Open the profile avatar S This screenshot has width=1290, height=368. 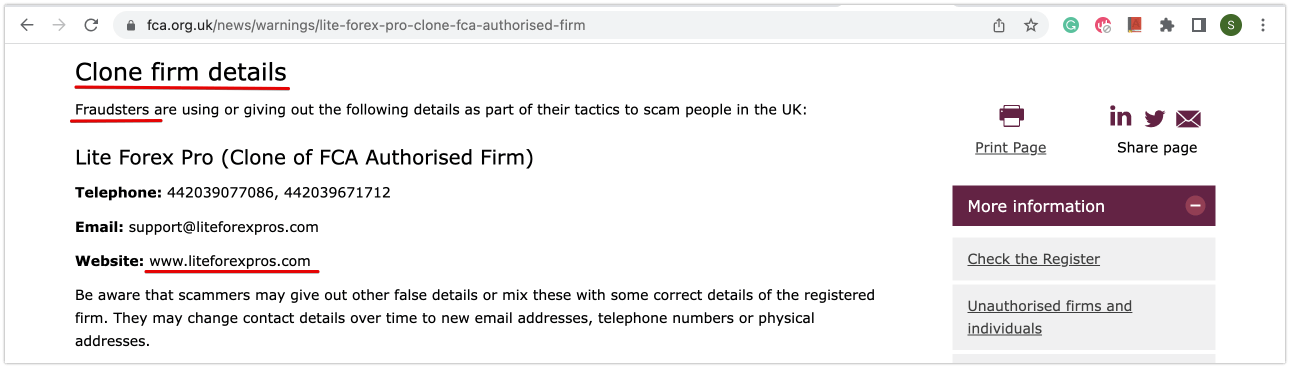point(1231,25)
